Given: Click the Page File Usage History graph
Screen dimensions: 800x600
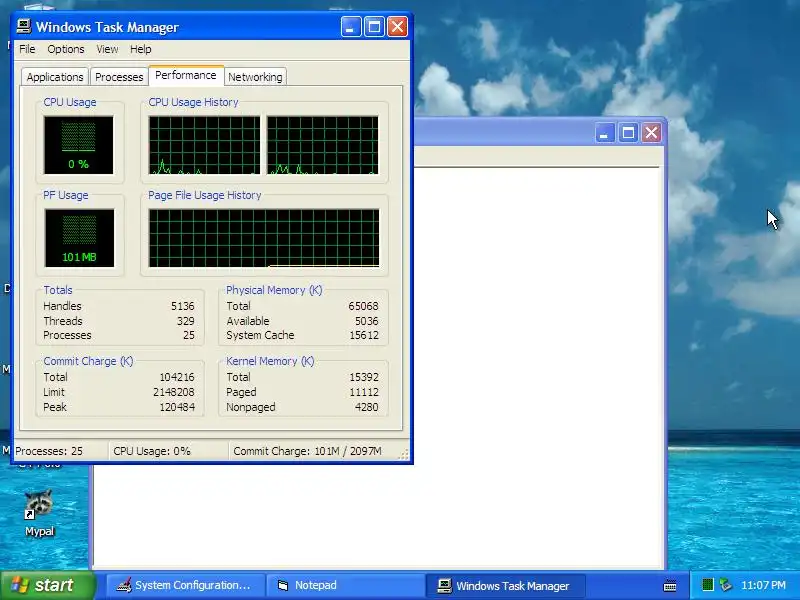Looking at the screenshot, I should tap(264, 238).
